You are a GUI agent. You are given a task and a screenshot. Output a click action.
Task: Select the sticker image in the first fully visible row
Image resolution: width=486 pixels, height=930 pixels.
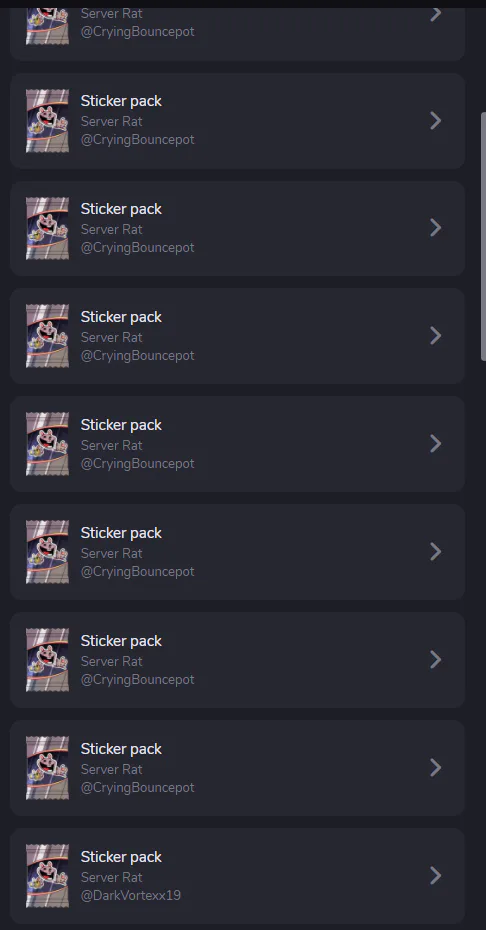pyautogui.click(x=47, y=120)
